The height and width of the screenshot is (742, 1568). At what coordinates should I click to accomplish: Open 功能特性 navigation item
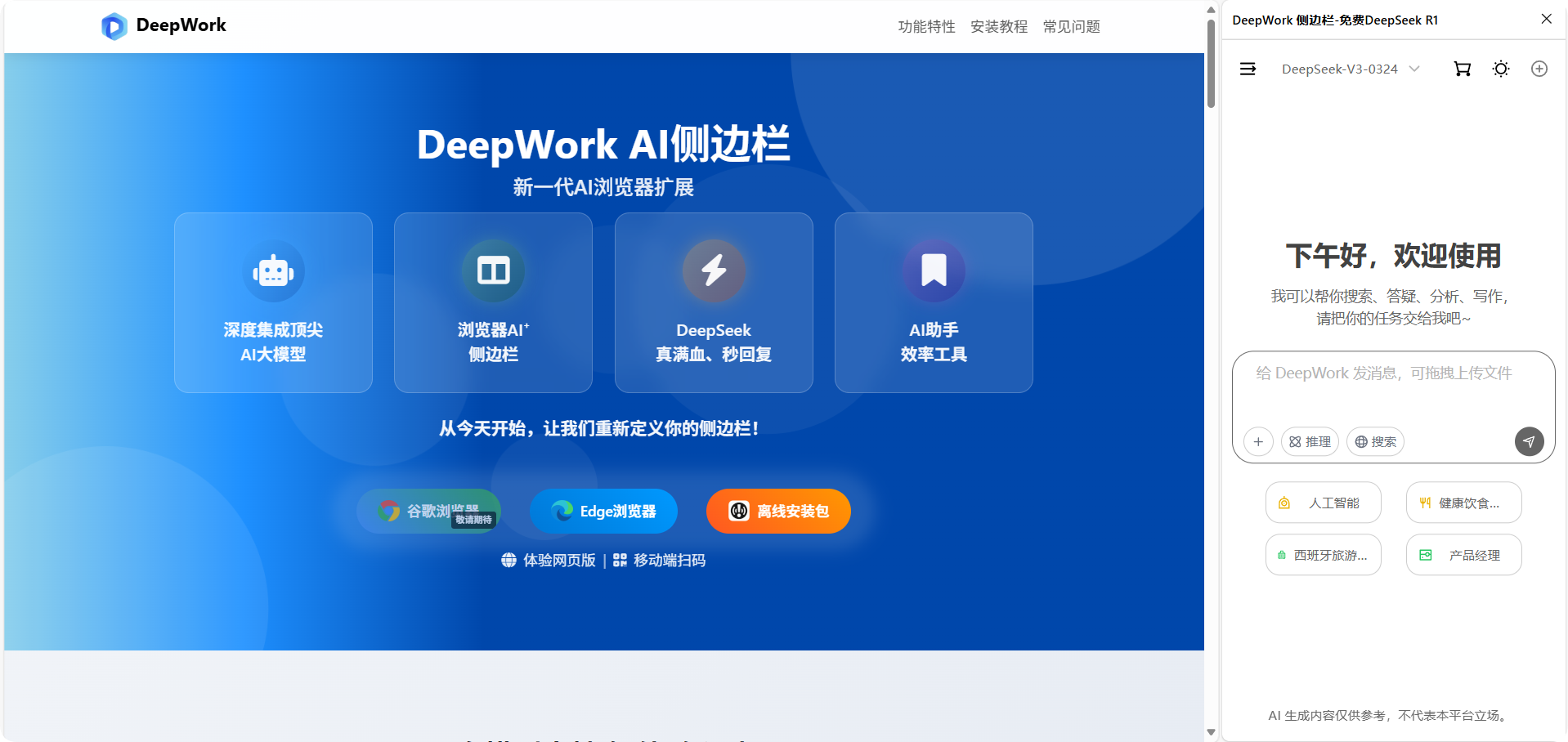926,27
